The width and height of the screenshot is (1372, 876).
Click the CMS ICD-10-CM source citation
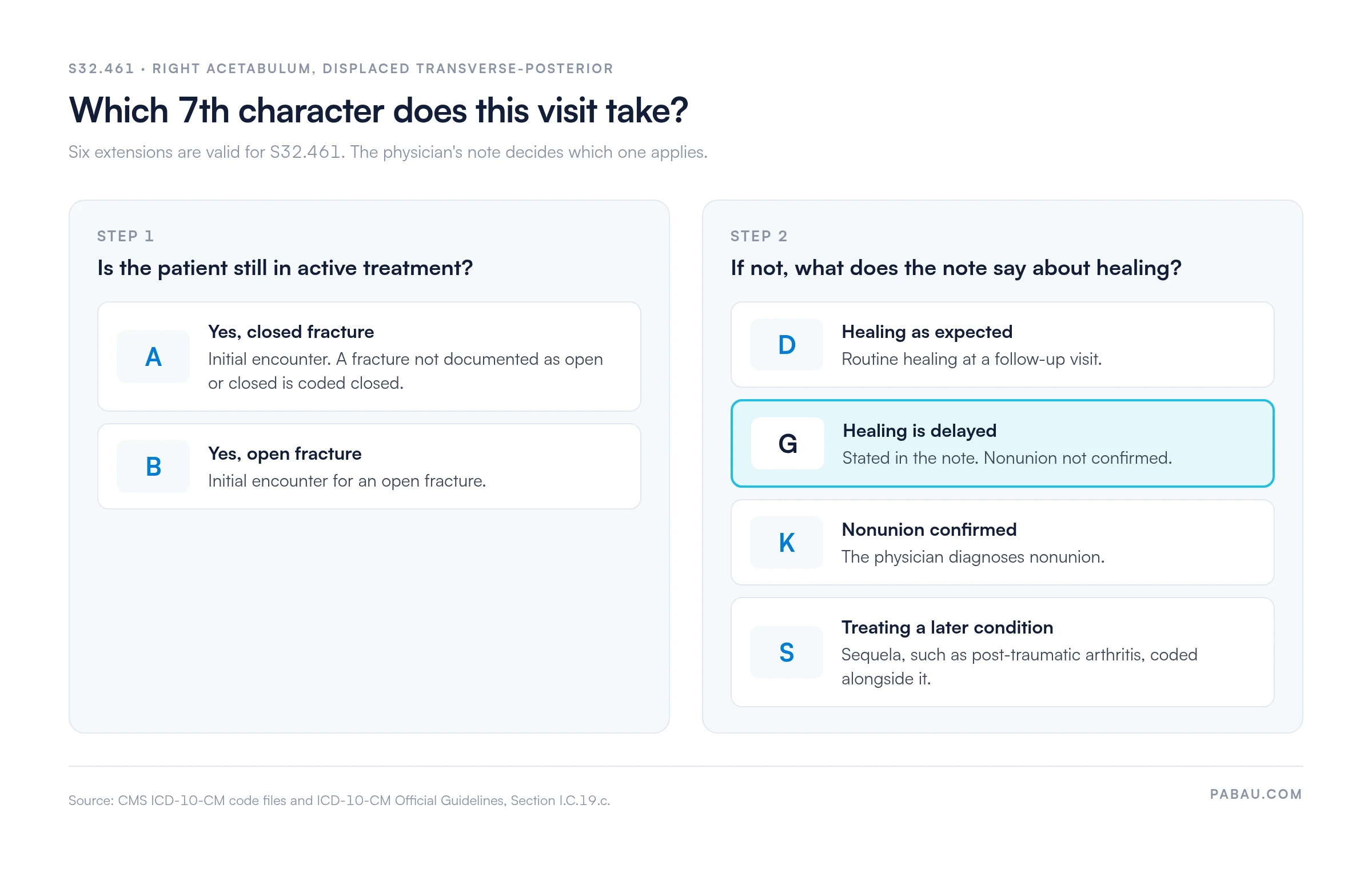point(340,801)
